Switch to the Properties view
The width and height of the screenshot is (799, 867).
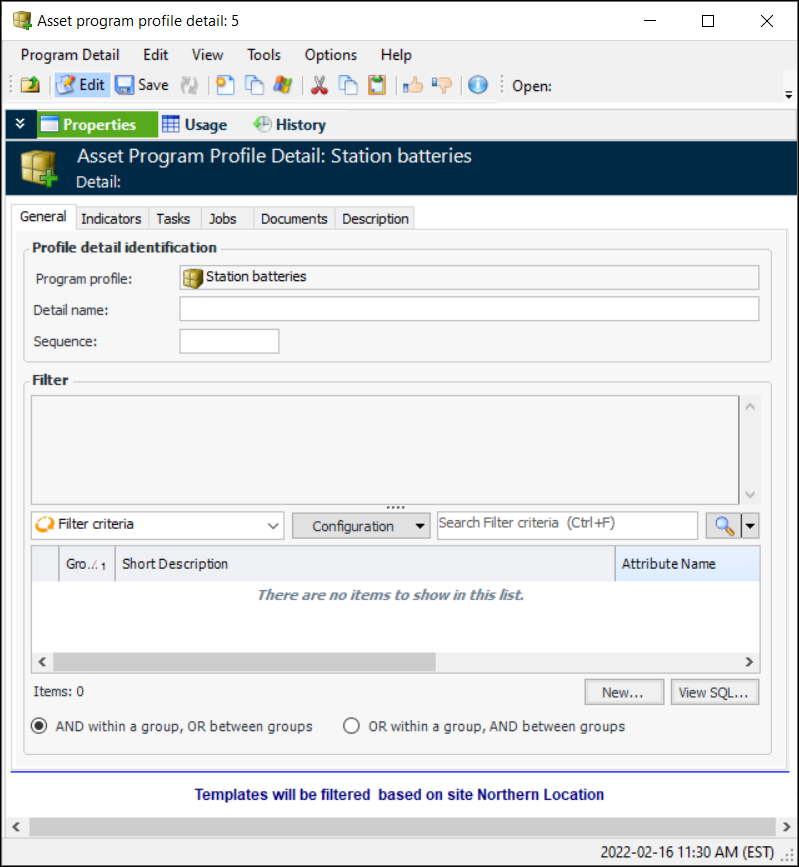[97, 124]
